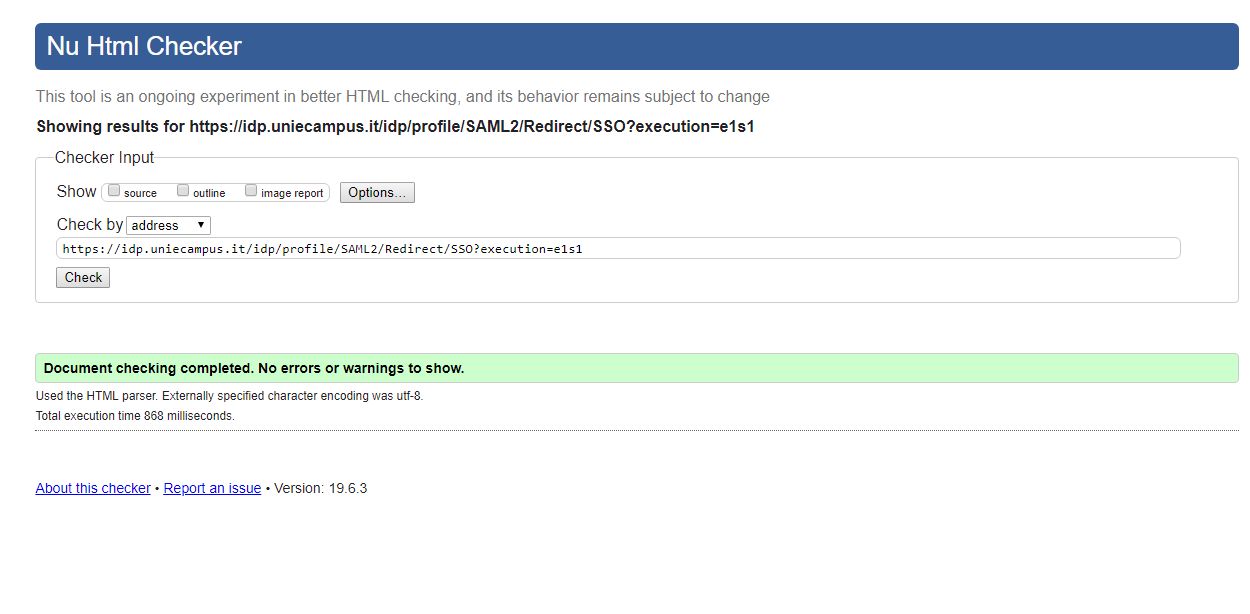Enable the outline checkbox
This screenshot has width=1250, height=614.
(183, 191)
